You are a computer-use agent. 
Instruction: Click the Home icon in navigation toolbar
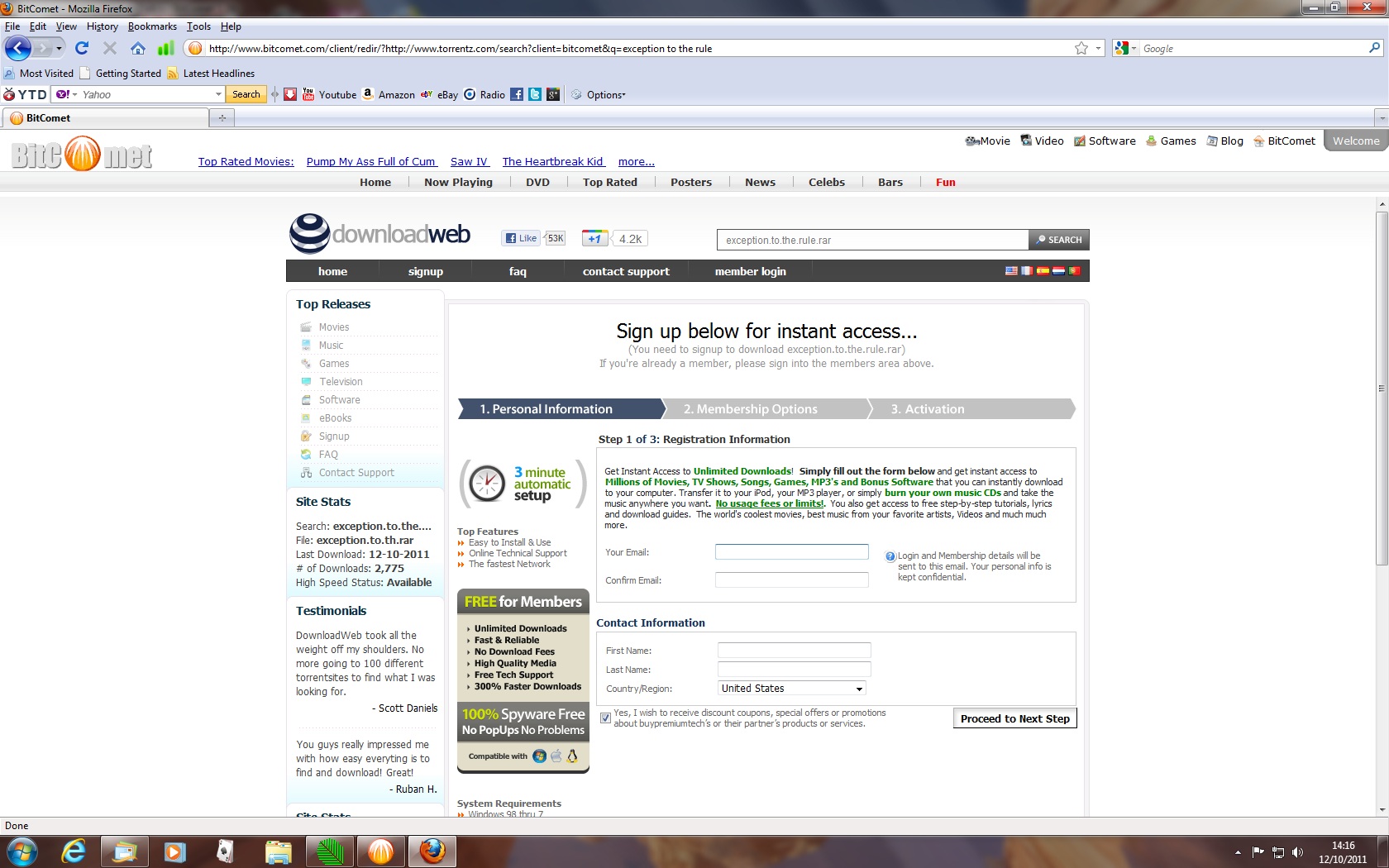coord(138,48)
